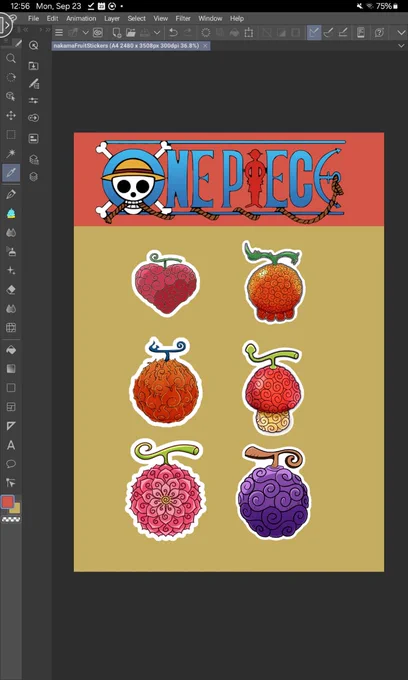Open the Animation menu
The image size is (408, 680).
point(81,19)
